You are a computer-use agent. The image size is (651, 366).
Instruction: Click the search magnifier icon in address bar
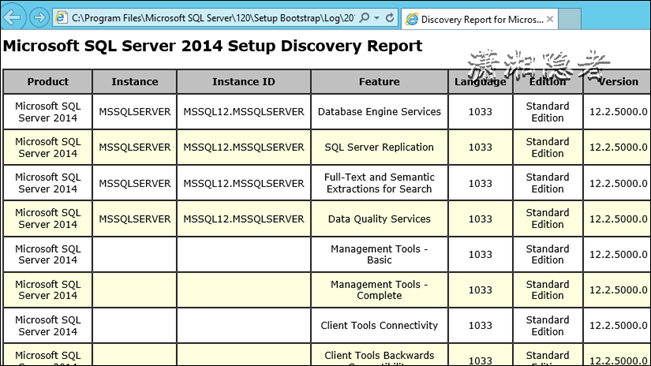click(364, 18)
